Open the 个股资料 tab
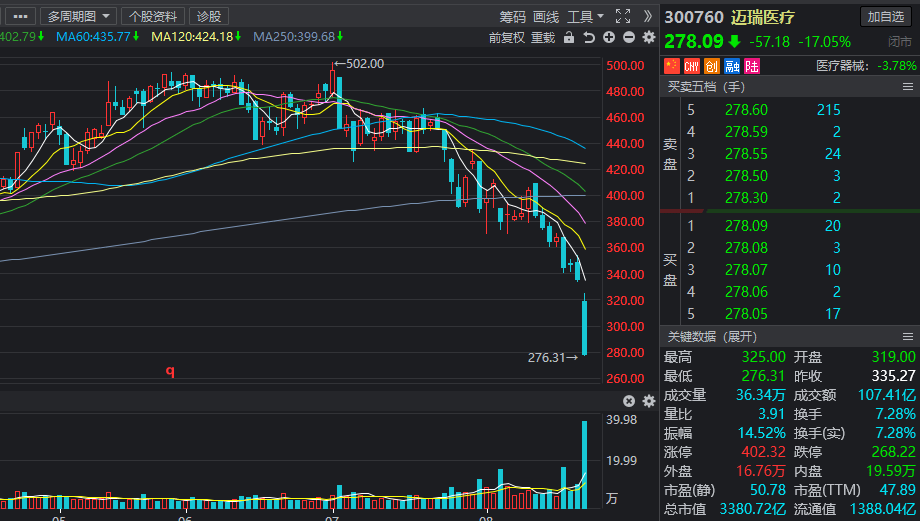This screenshot has width=920, height=521. pyautogui.click(x=153, y=16)
